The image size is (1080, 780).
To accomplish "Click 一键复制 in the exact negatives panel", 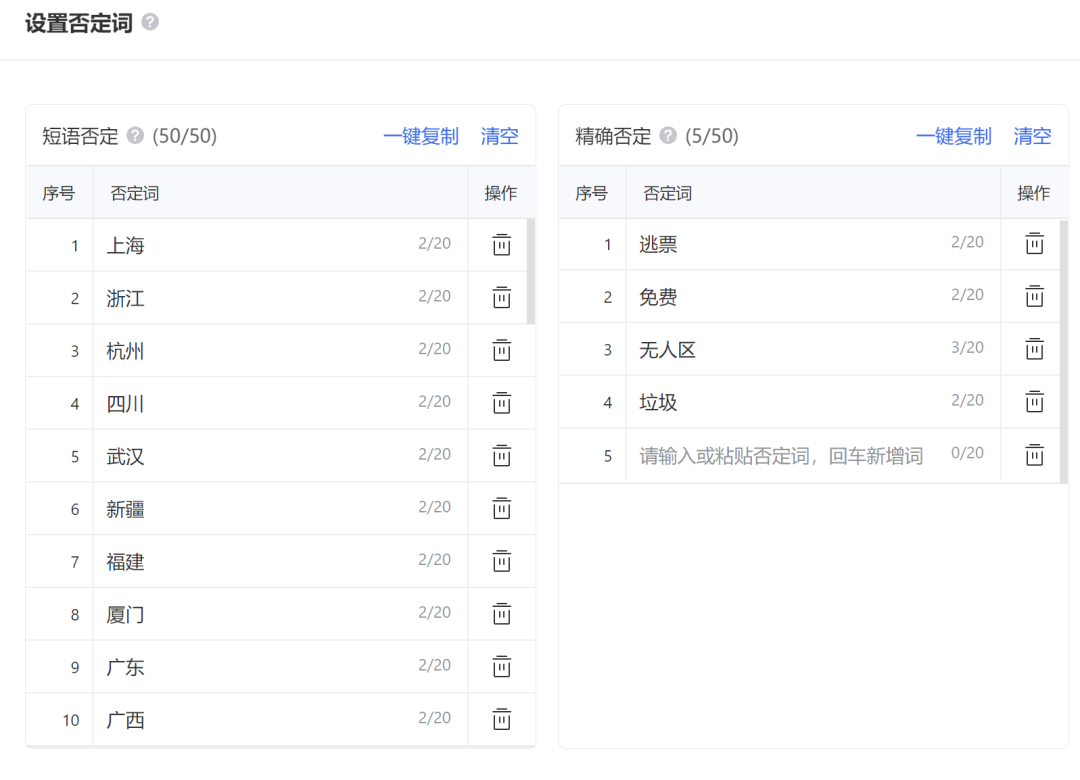I will (954, 136).
